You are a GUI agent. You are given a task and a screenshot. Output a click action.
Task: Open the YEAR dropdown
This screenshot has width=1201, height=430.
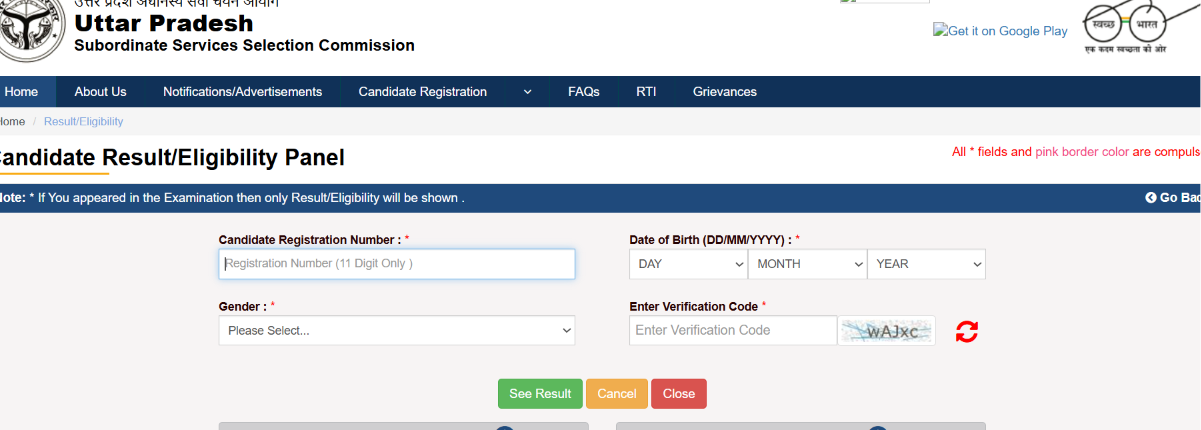(x=926, y=264)
